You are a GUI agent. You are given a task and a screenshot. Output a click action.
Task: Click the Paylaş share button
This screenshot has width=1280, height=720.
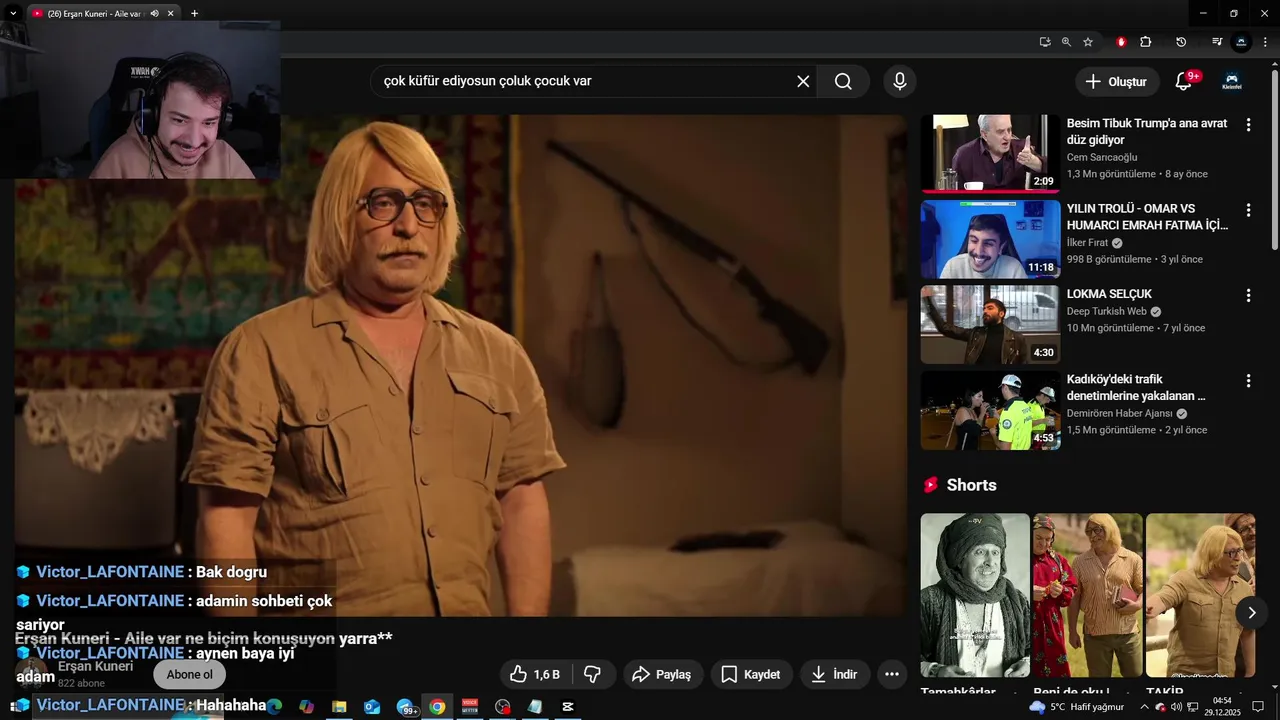[663, 674]
